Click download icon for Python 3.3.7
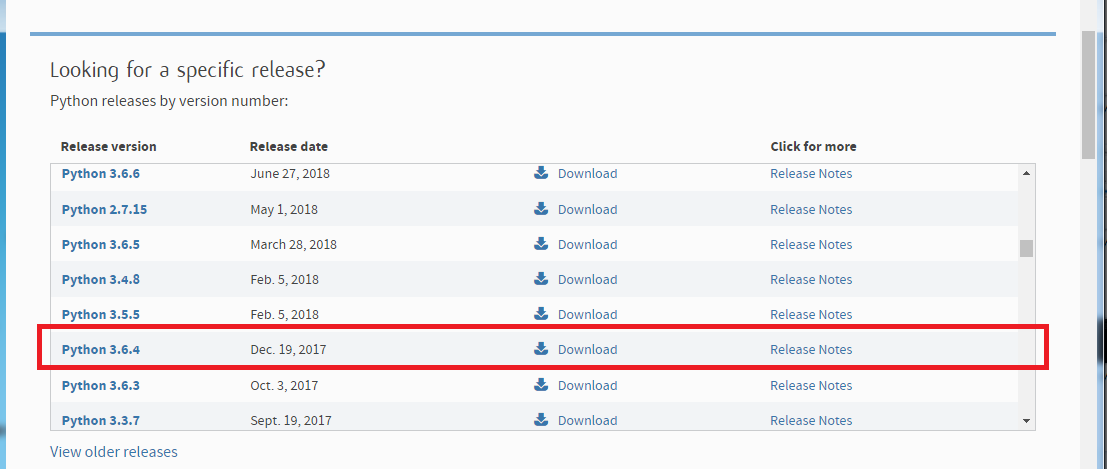The width and height of the screenshot is (1107, 469). coord(541,420)
